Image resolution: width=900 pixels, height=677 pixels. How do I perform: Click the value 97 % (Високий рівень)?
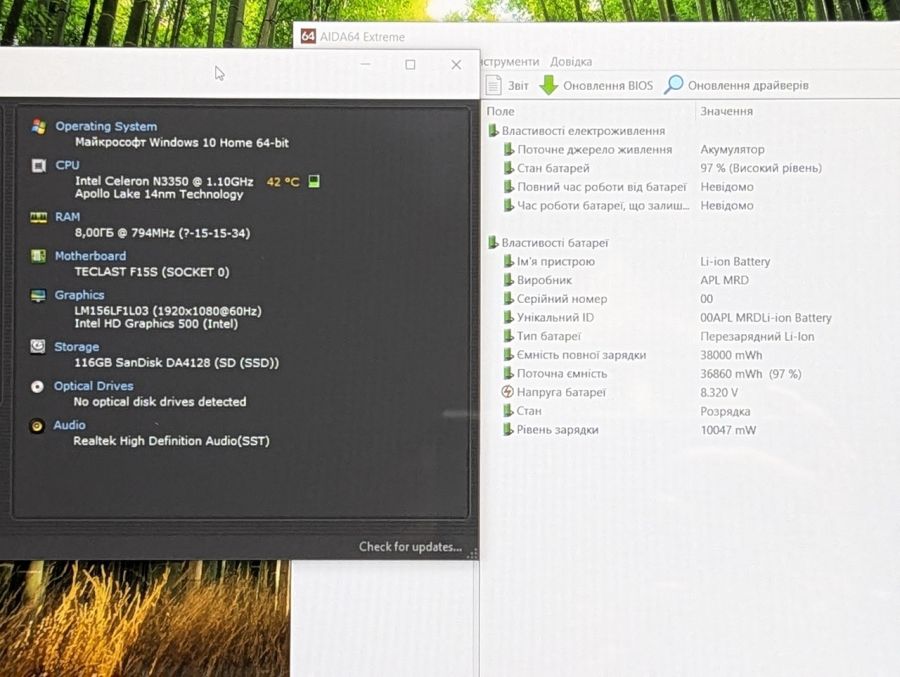pos(761,168)
